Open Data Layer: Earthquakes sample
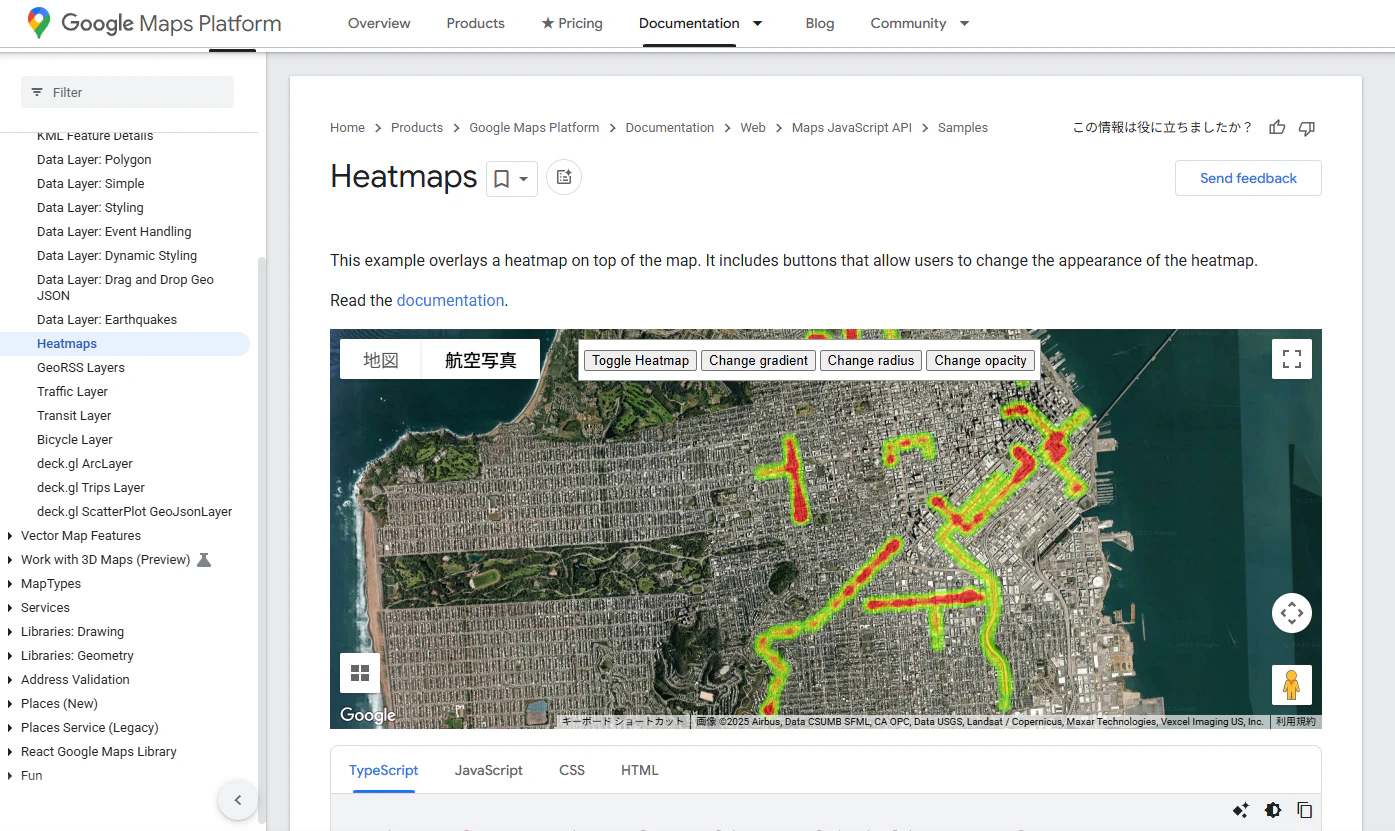 (107, 320)
